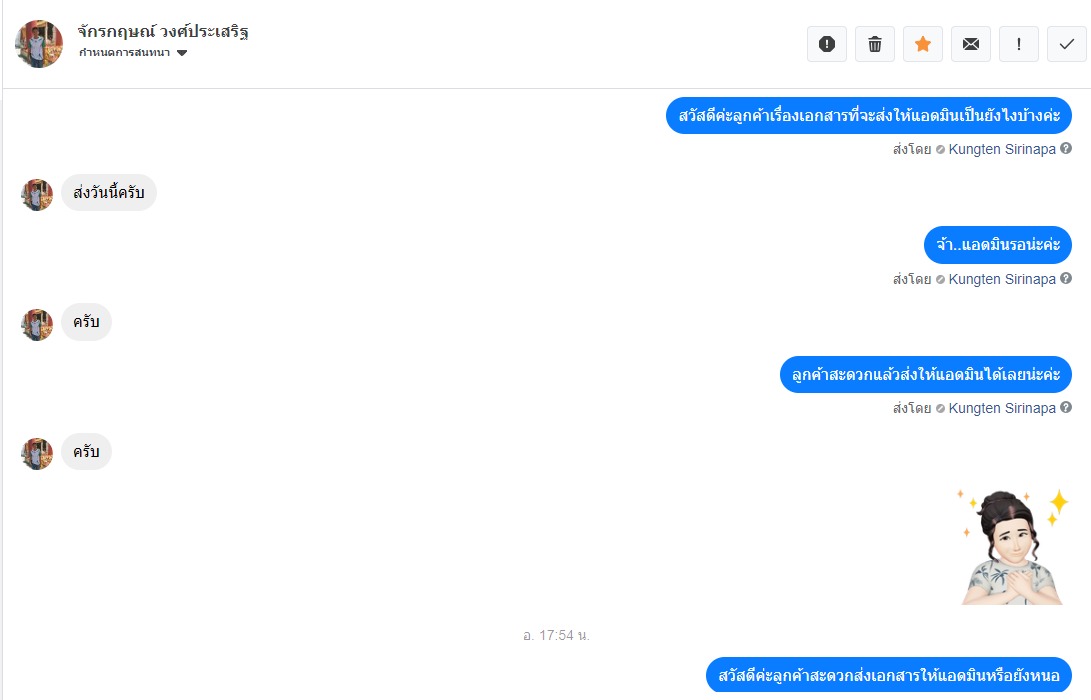Select the ส่งวันนี้ครับ message bubble
Screen dimensions: 1091x700
click(109, 193)
